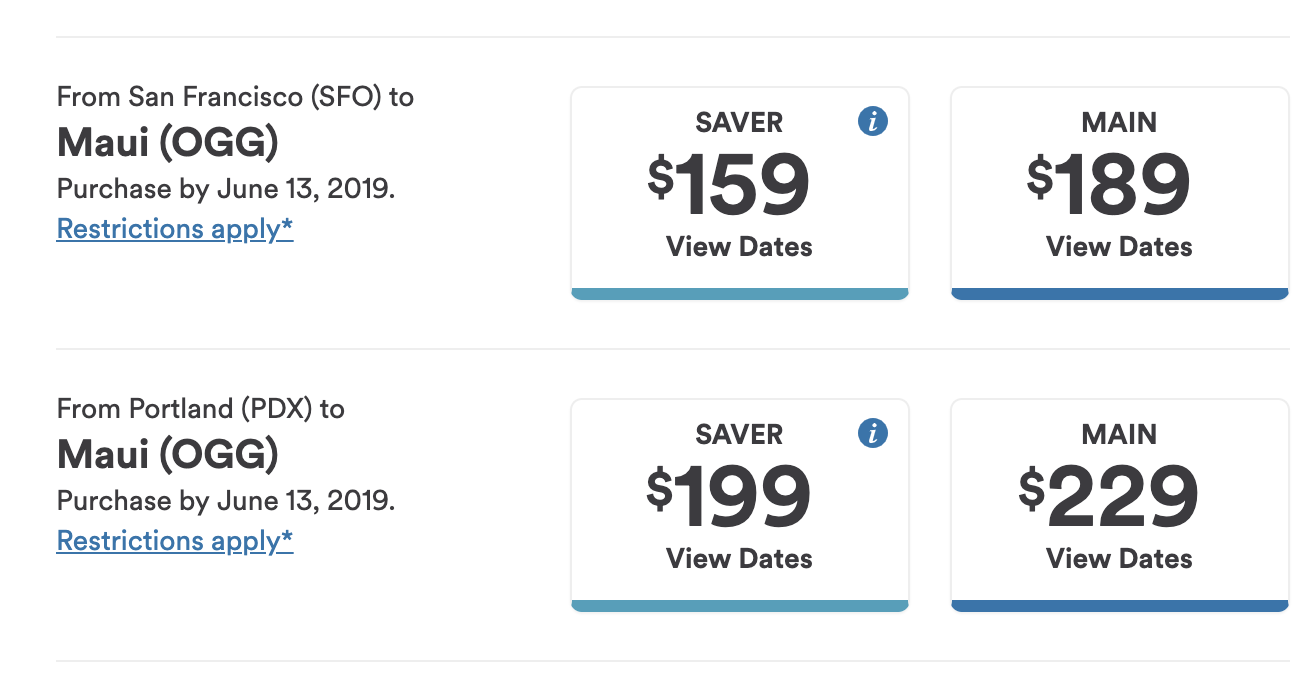Image resolution: width=1312 pixels, height=676 pixels.
Task: Choose the $229 Main fare price
Action: click(1109, 497)
